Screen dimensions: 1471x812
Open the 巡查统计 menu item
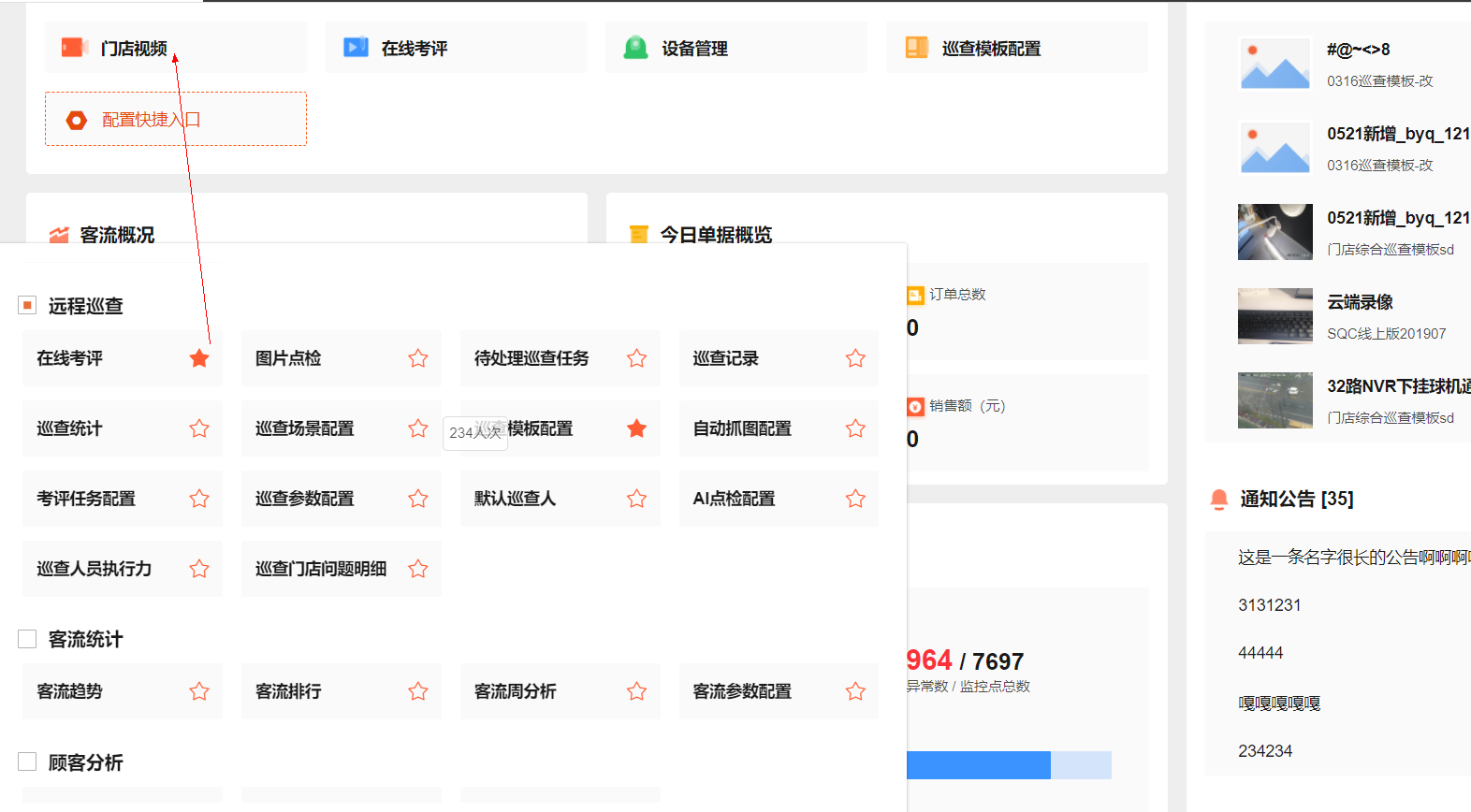70,428
